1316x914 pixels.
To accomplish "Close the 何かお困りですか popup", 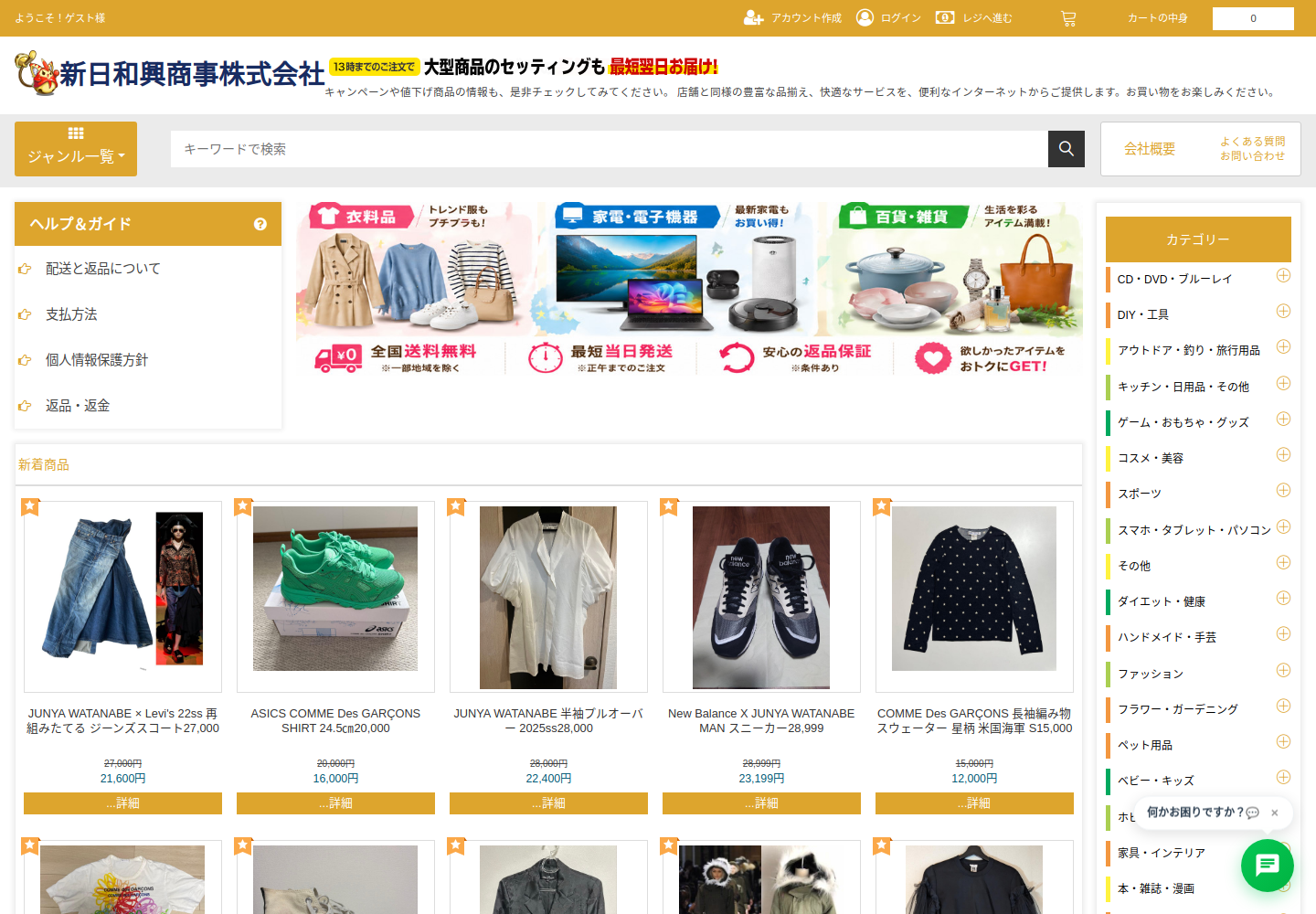I will [x=1275, y=813].
